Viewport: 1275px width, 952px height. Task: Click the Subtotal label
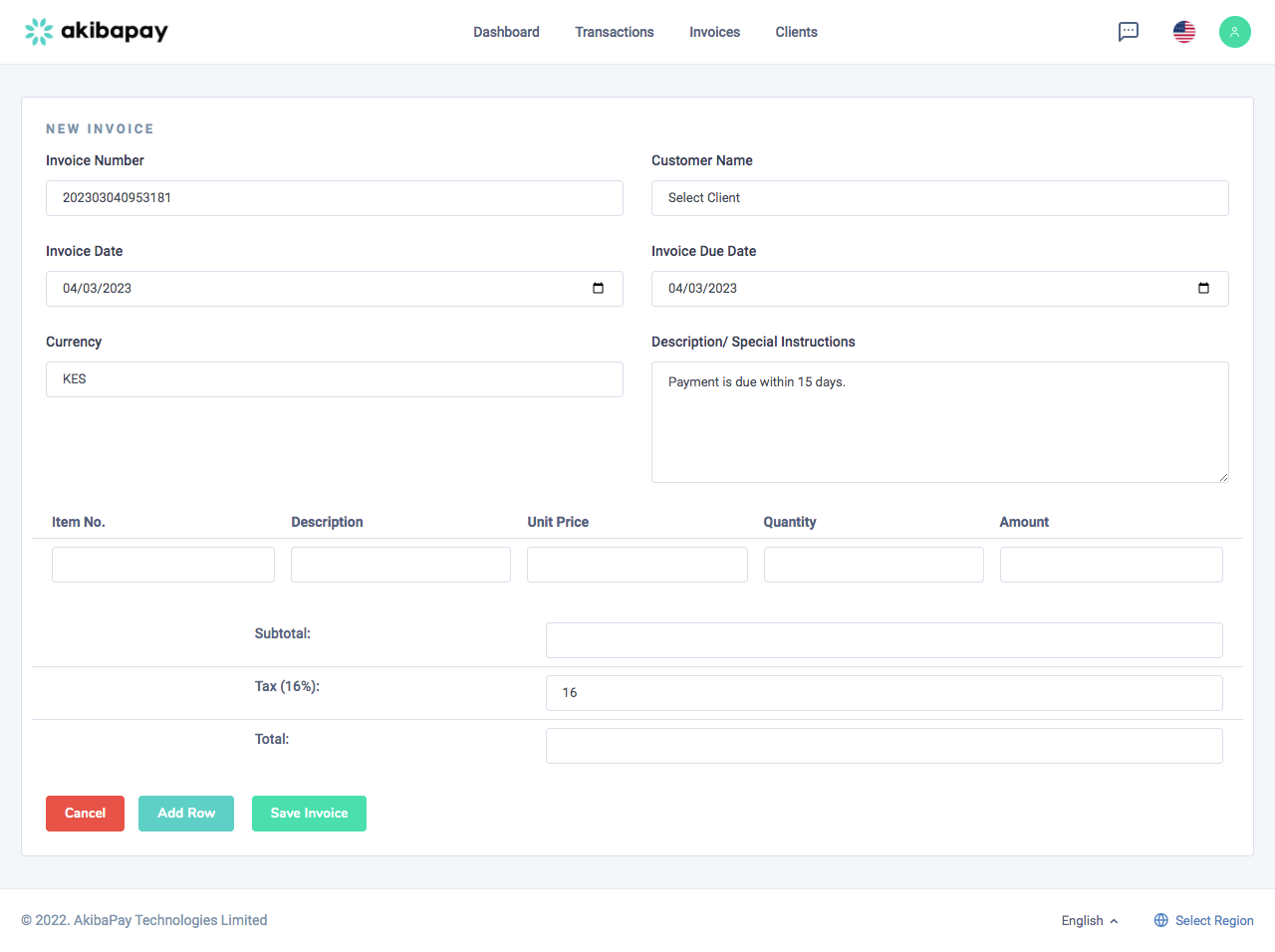pos(283,633)
